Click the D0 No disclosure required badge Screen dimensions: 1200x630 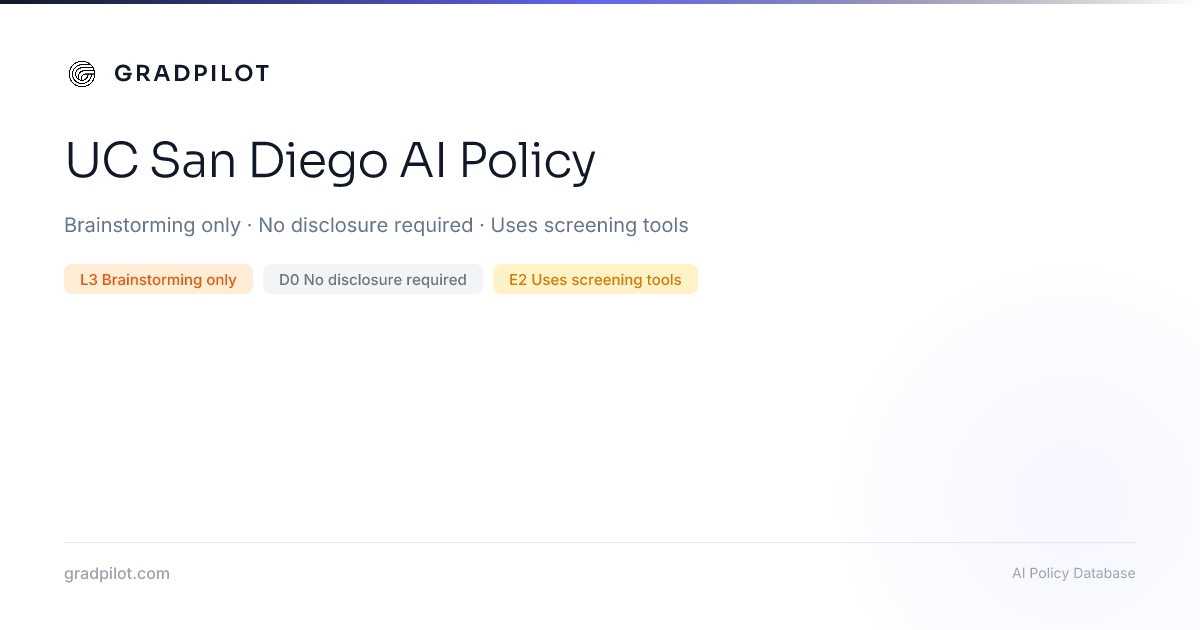pyautogui.click(x=373, y=280)
